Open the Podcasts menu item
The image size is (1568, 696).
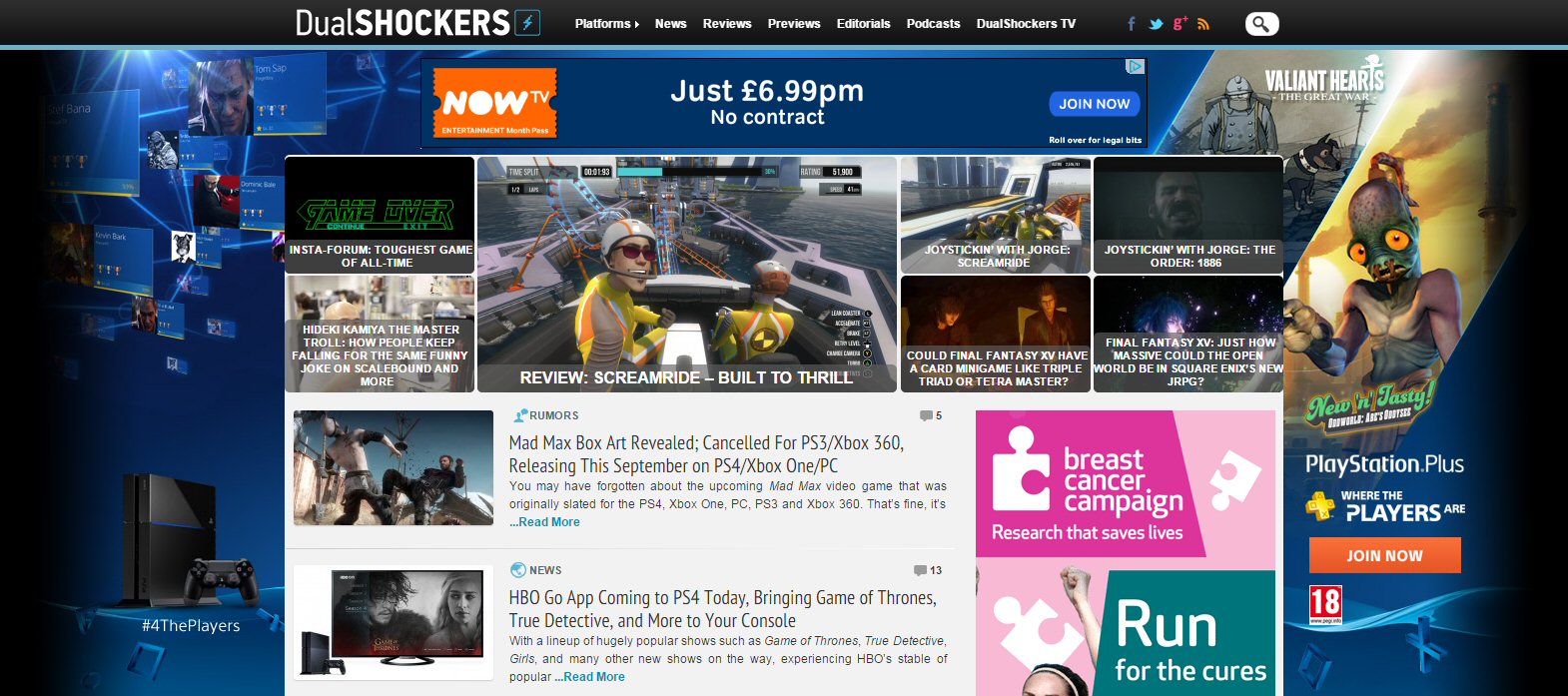[x=933, y=24]
